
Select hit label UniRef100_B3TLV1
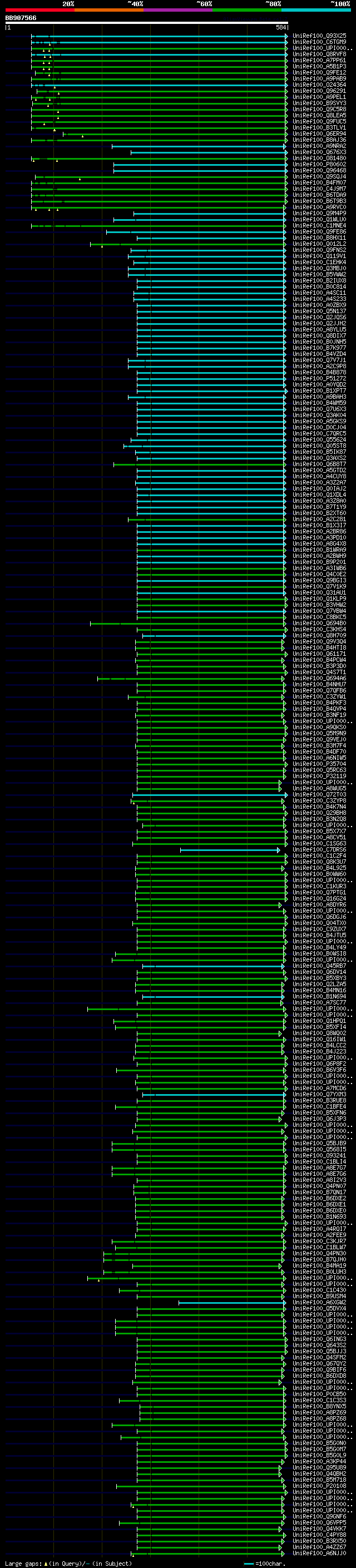pyautogui.click(x=319, y=128)
